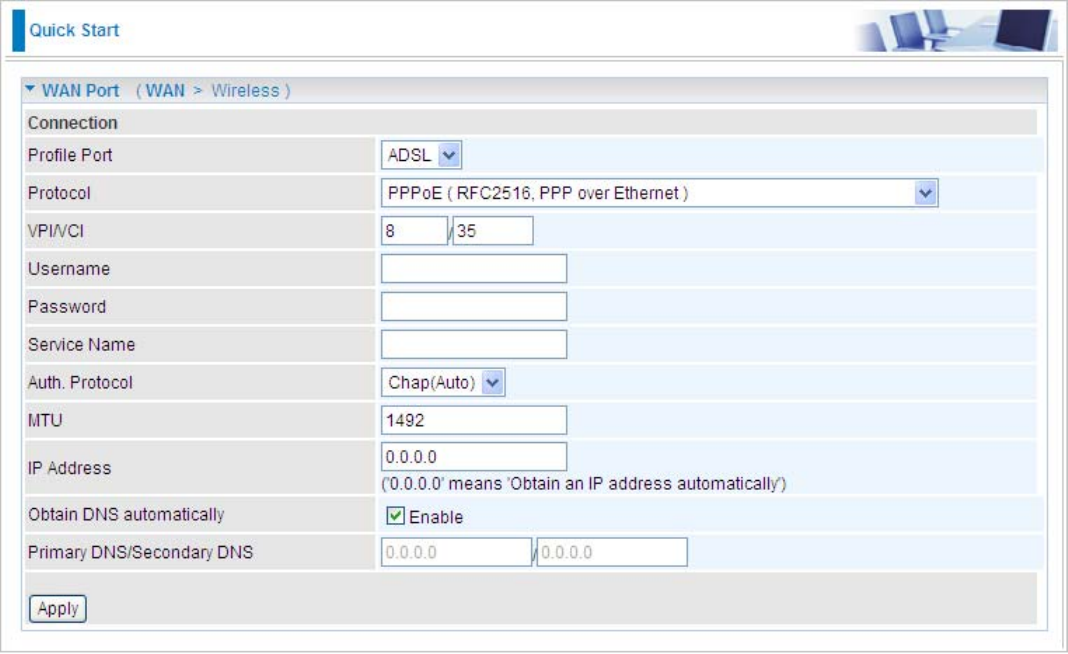Click the Protocol row label

coord(59,193)
